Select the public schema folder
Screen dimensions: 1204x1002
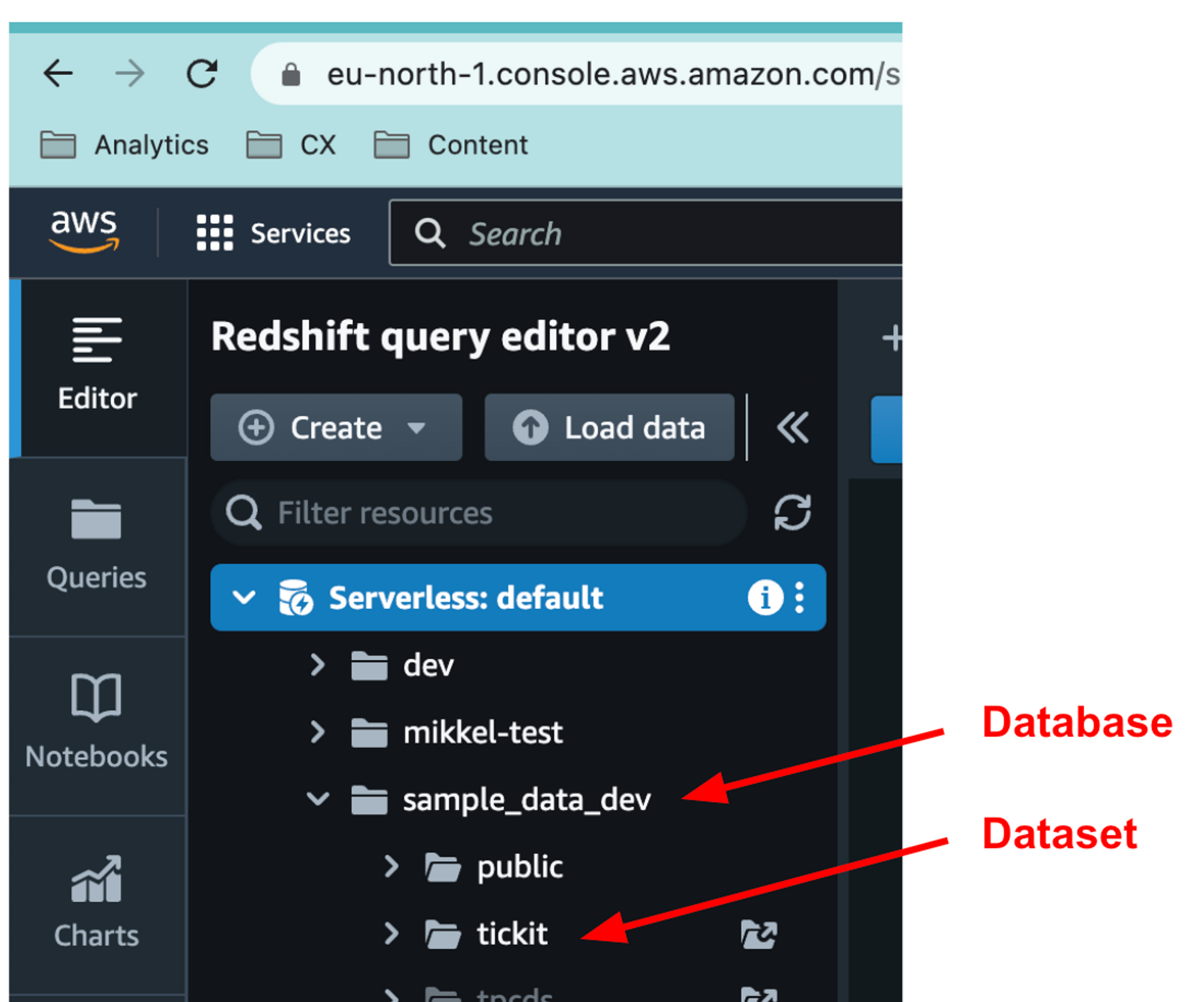coord(494,867)
